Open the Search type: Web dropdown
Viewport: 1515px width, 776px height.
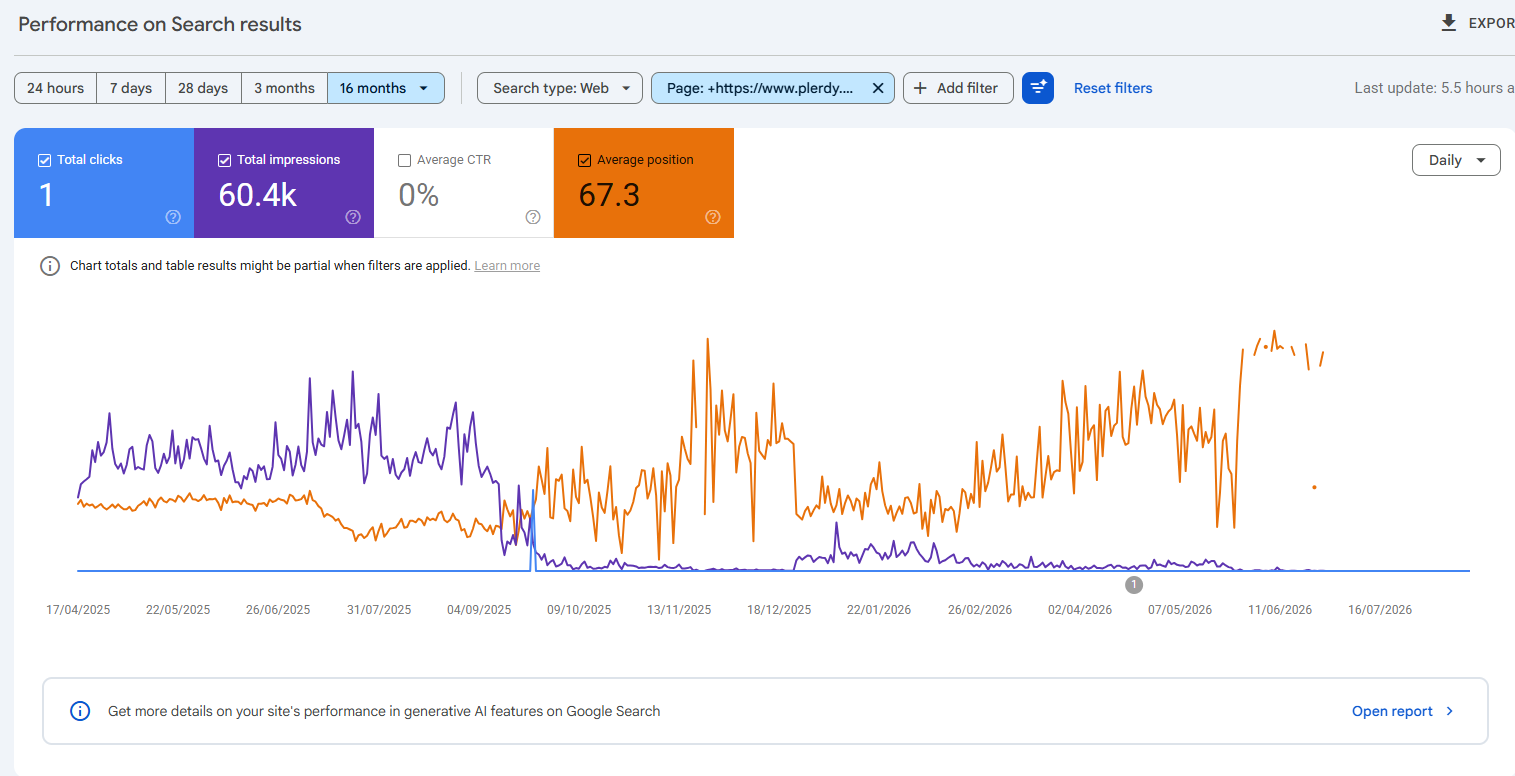(560, 88)
